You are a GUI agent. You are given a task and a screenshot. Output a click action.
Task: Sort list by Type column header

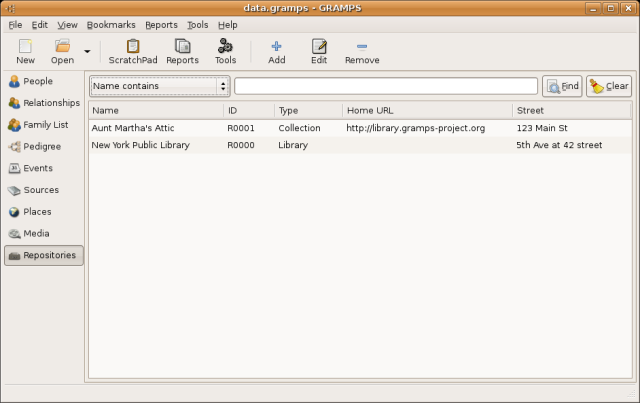tap(307, 110)
